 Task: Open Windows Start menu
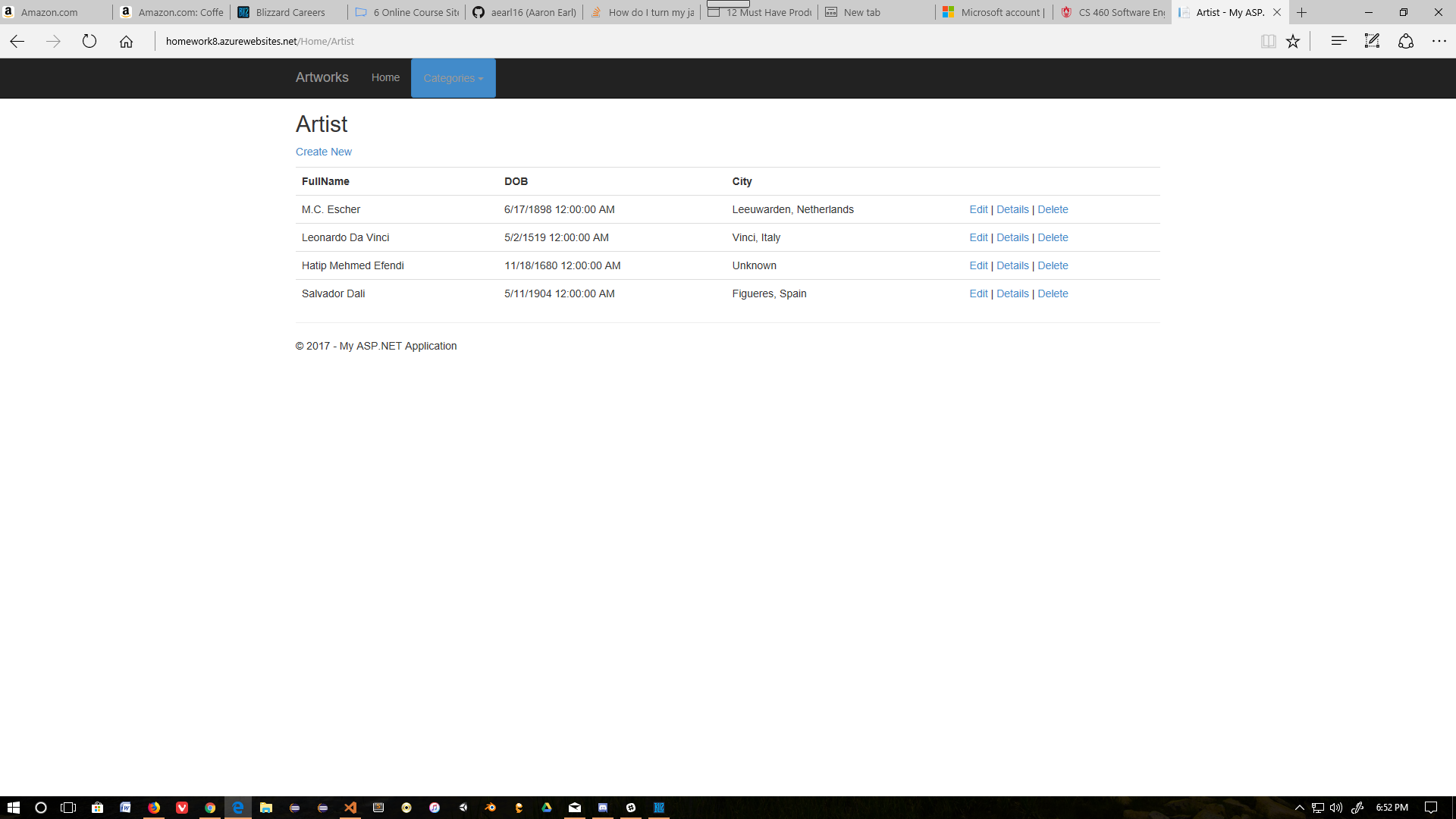click(13, 808)
